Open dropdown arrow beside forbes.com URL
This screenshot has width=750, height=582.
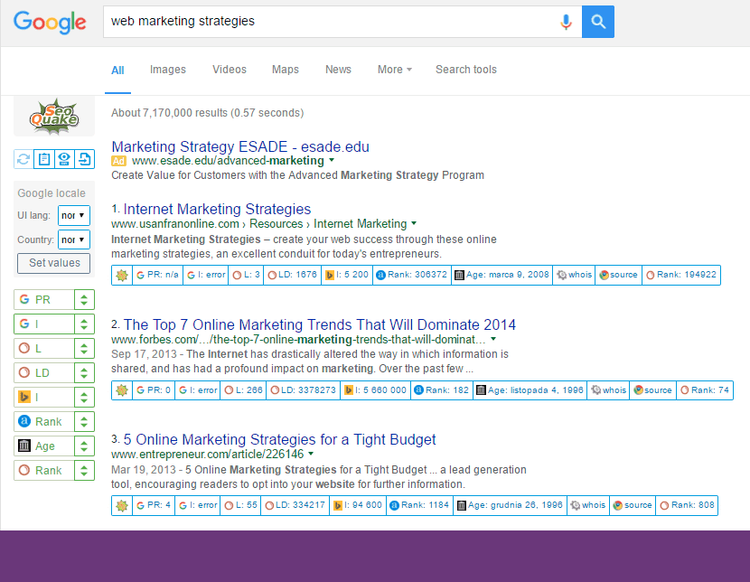(x=493, y=339)
